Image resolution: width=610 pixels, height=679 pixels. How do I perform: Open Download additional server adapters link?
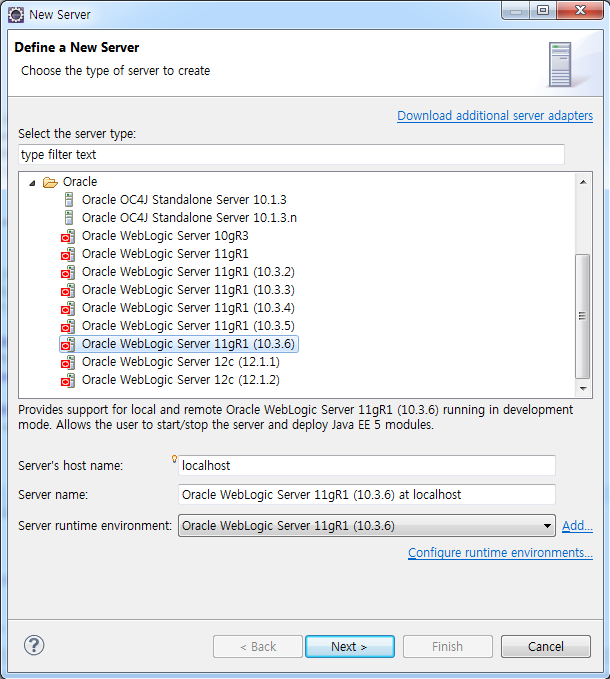pos(495,116)
